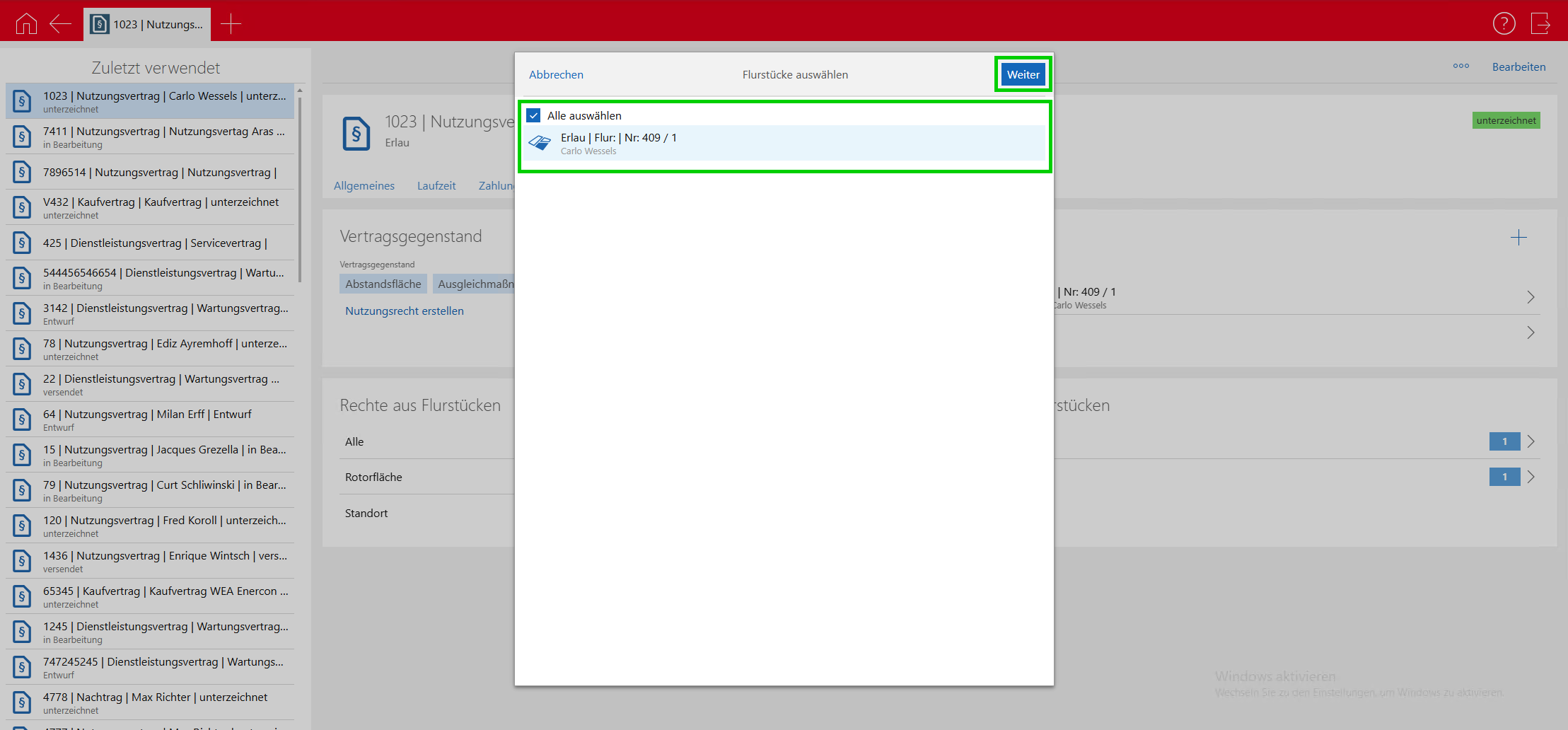Click the 'Nutzungsrecht erstellen' link
The height and width of the screenshot is (730, 1568).
point(404,311)
